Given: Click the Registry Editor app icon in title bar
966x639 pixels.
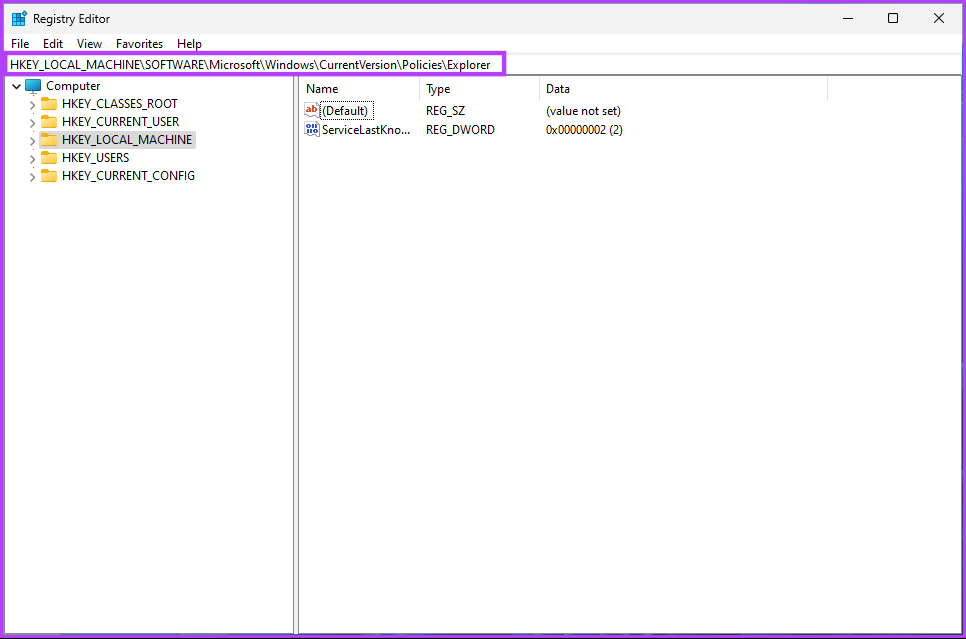Looking at the screenshot, I should click(x=19, y=18).
